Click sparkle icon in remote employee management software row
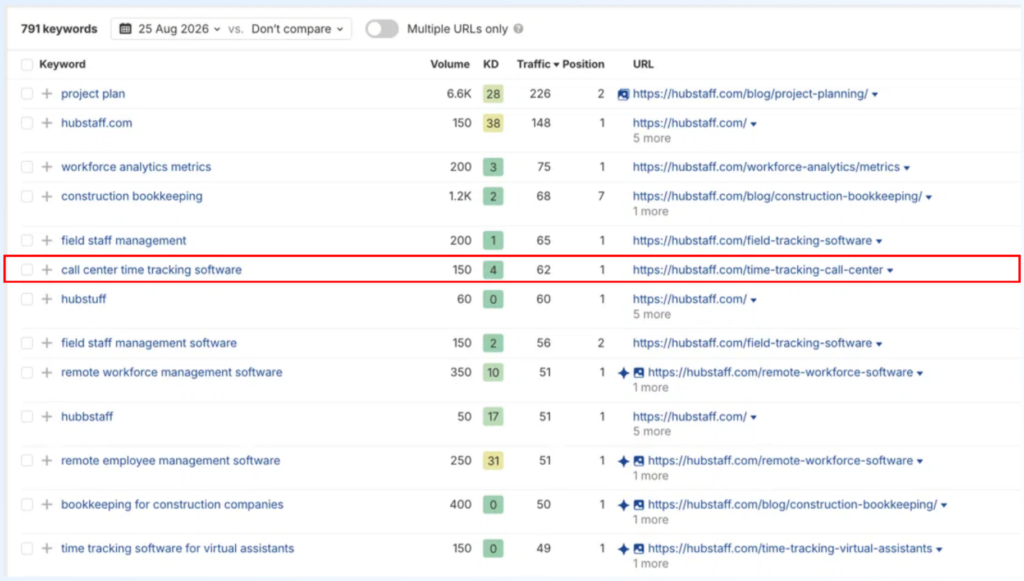Screen dimensions: 1024x581 coord(623,461)
